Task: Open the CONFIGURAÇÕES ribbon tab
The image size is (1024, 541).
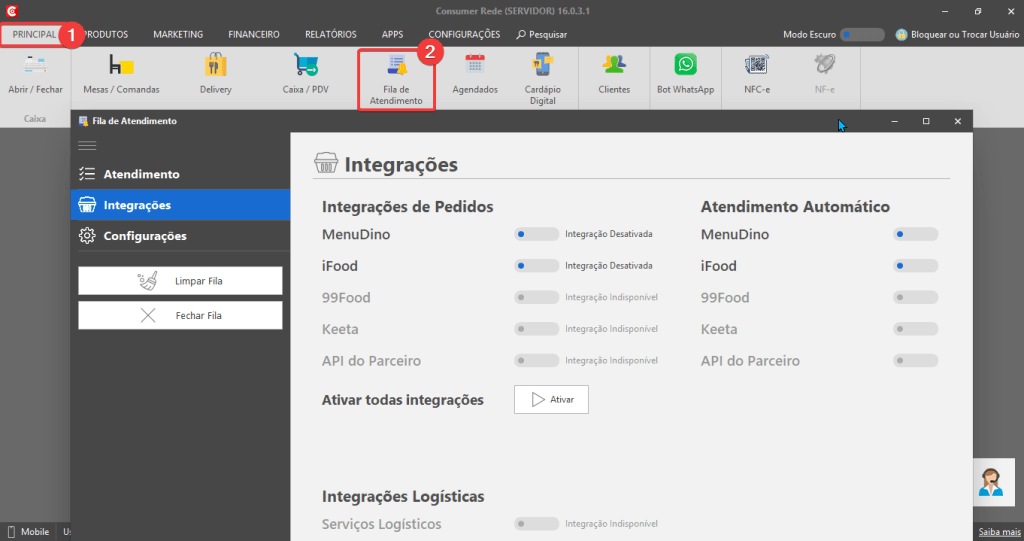Action: [464, 35]
